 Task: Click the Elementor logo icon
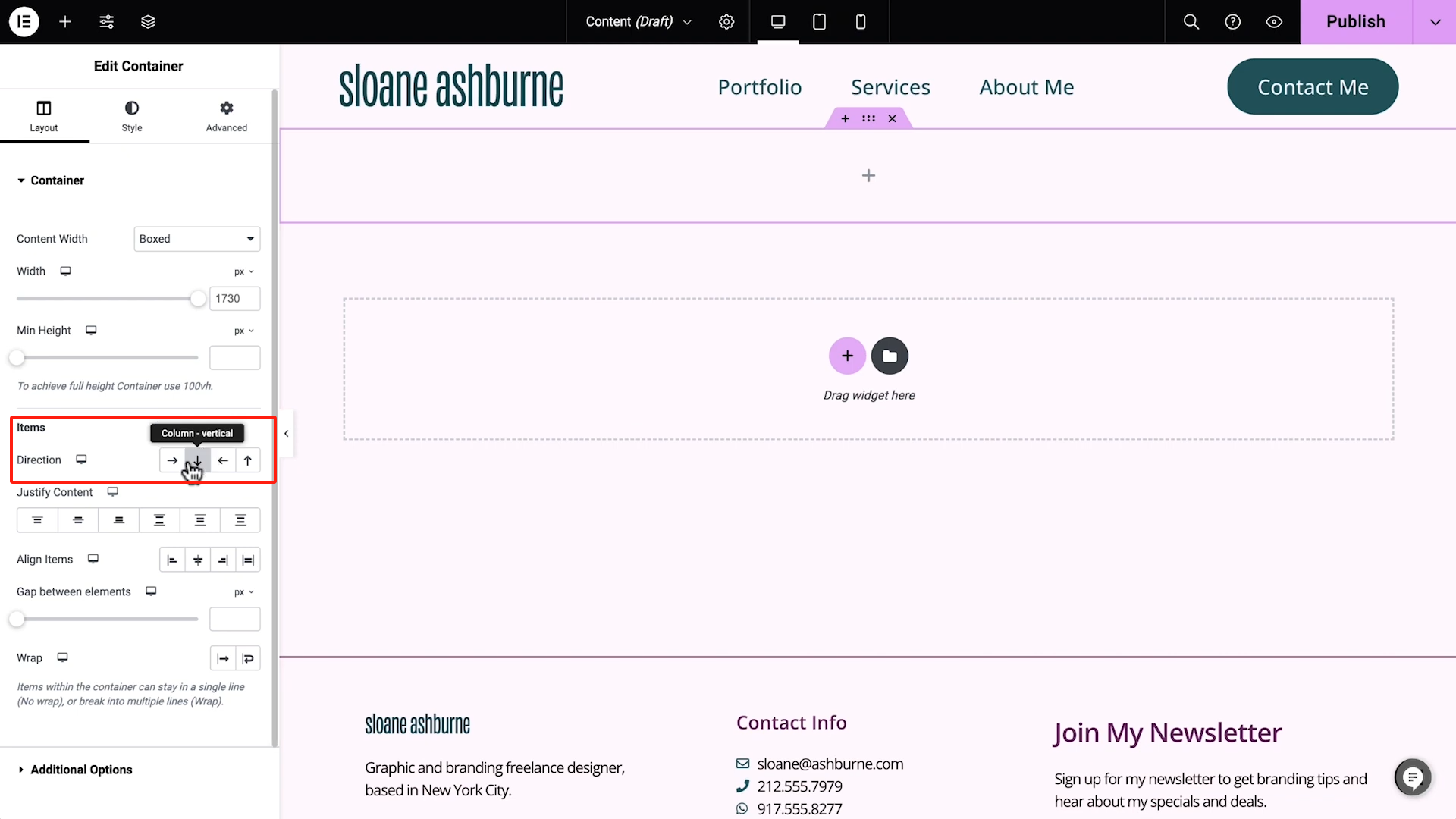pos(24,22)
